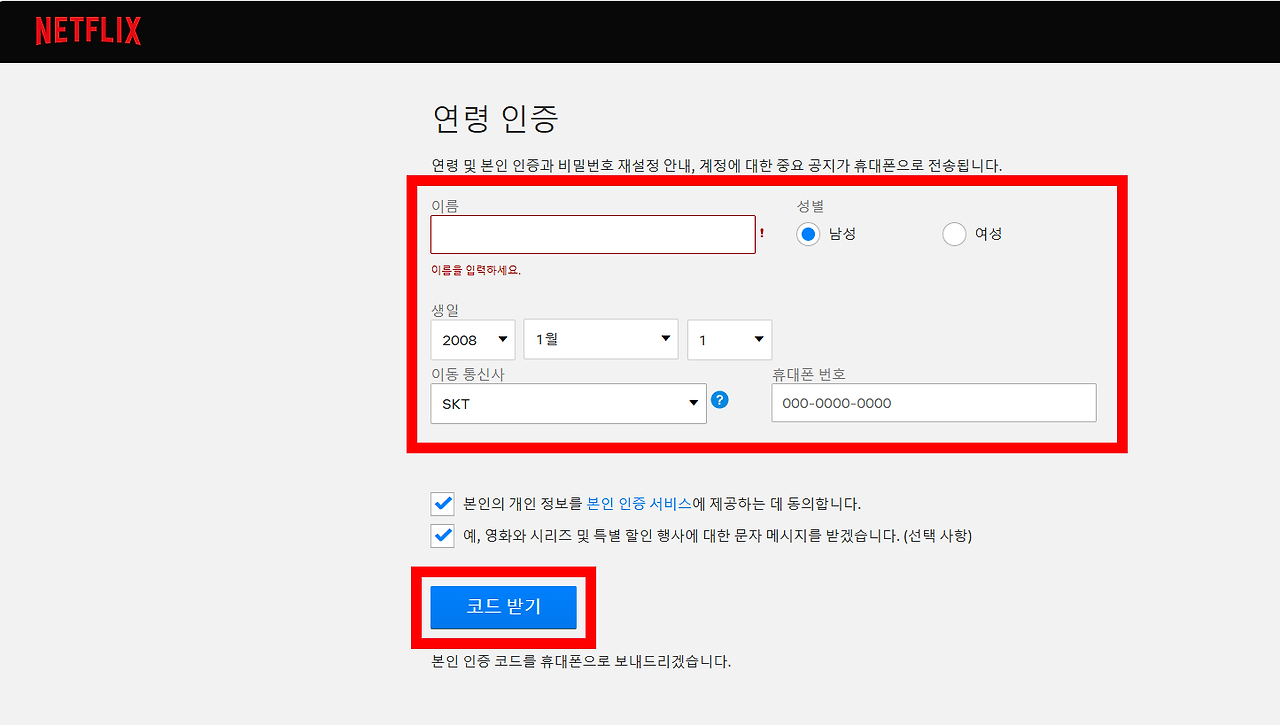Click the 코드 받기 button

pos(503,607)
